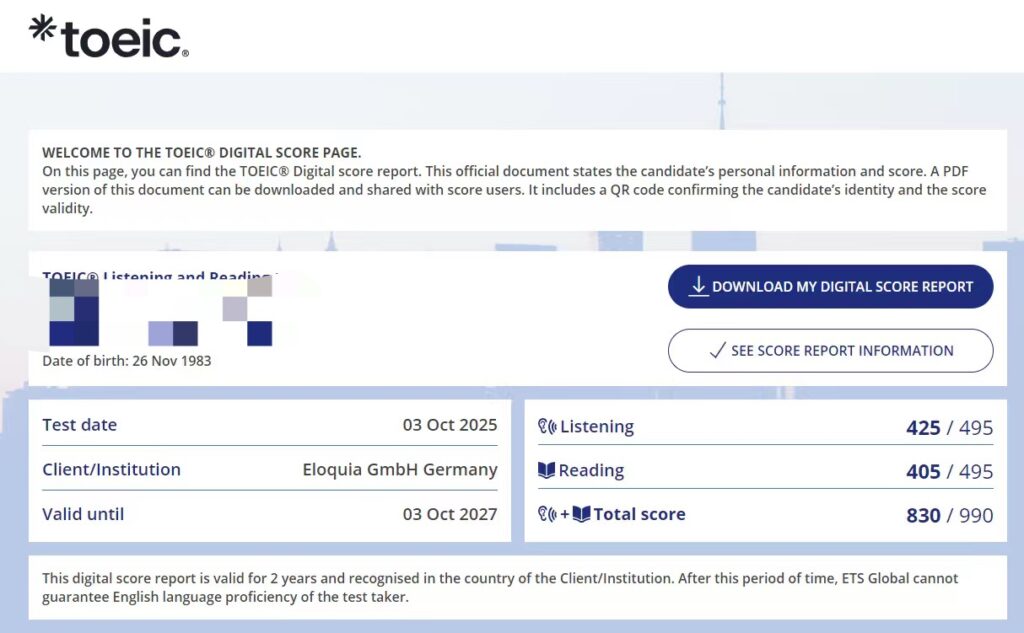
Task: Click the 03 Oct 2025 test date value
Action: [449, 425]
